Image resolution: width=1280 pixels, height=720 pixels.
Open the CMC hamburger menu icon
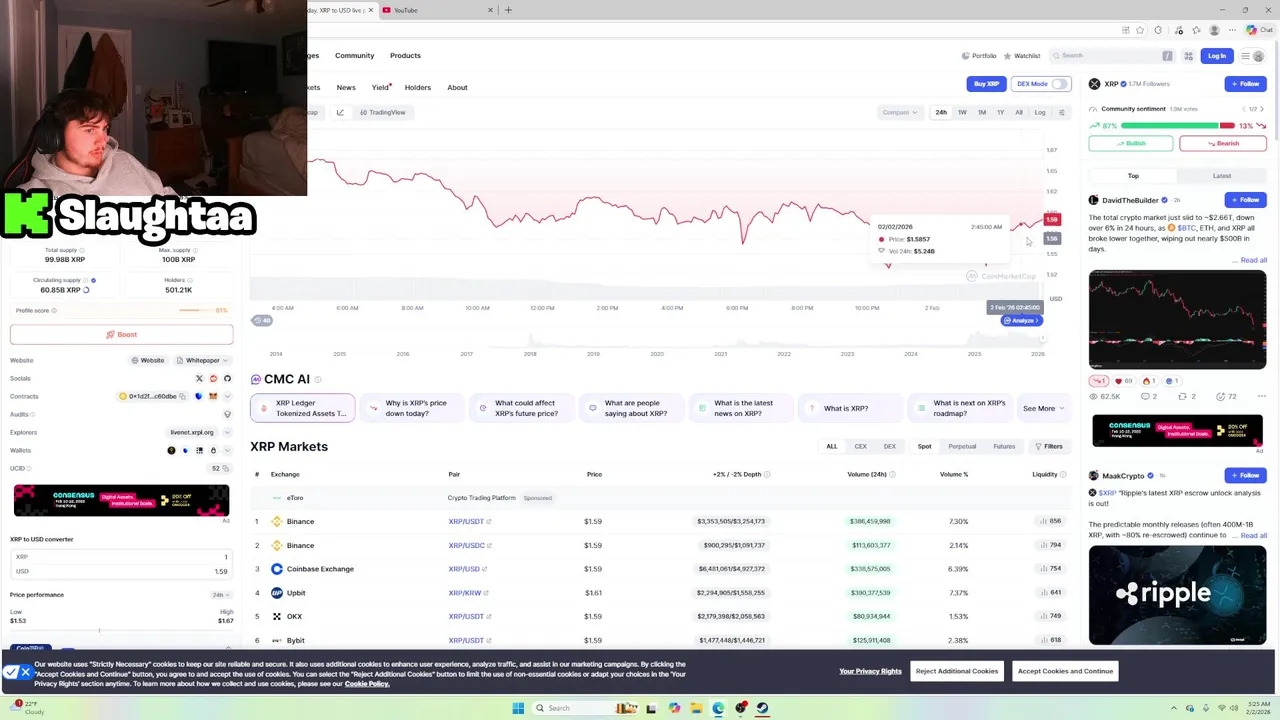[x=1246, y=56]
